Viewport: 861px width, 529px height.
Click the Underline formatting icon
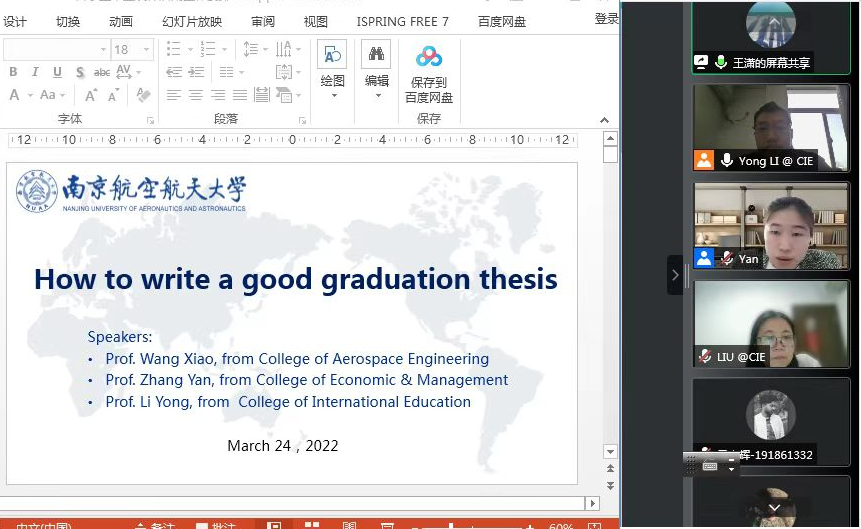click(x=57, y=72)
